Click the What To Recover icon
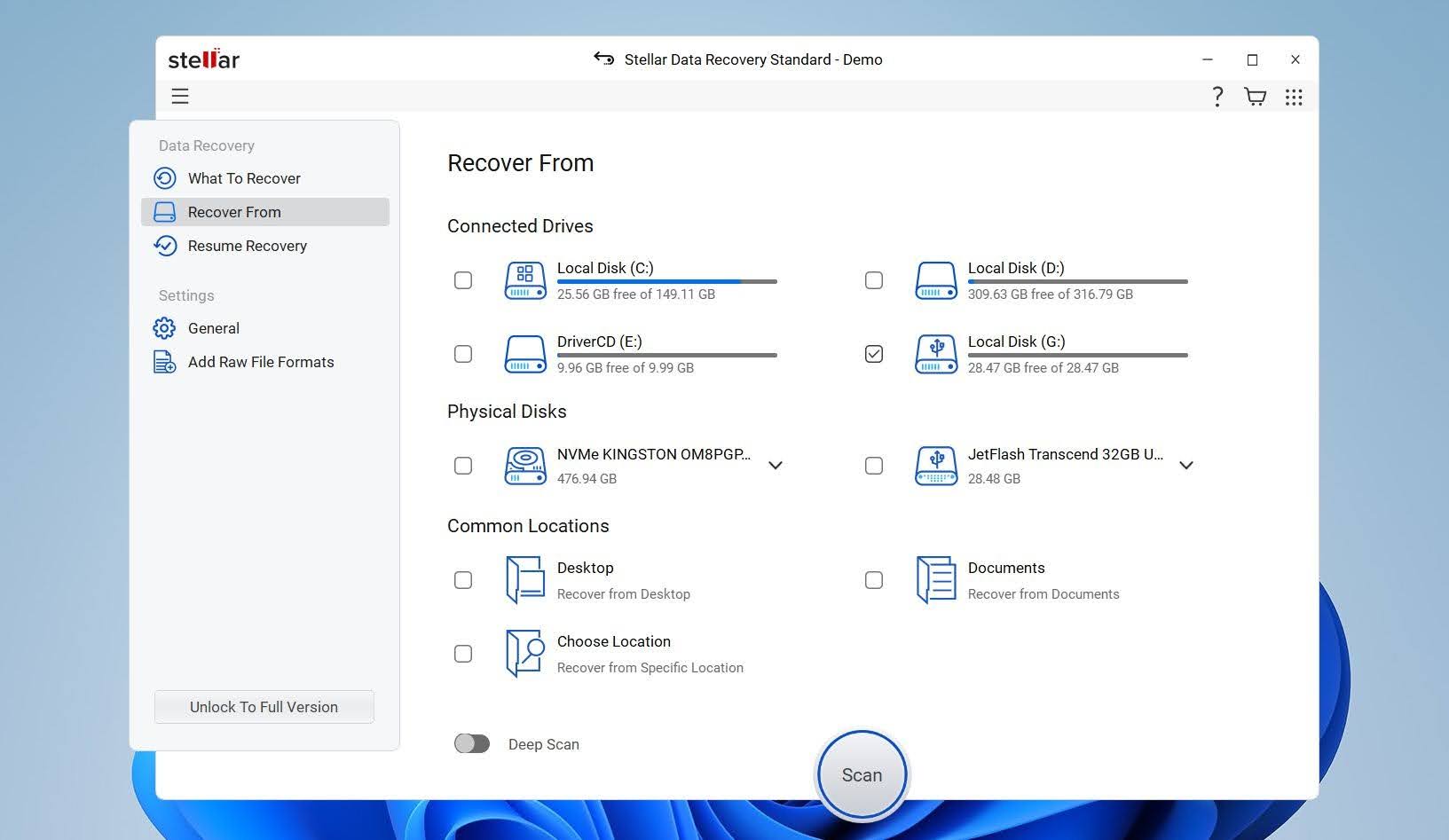 [x=165, y=178]
